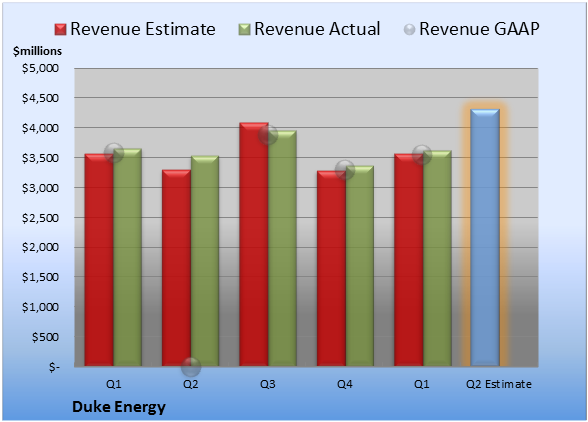Screen dimensions: 588x422
Task: Click the 'Q3' category label
Action: tap(268, 384)
